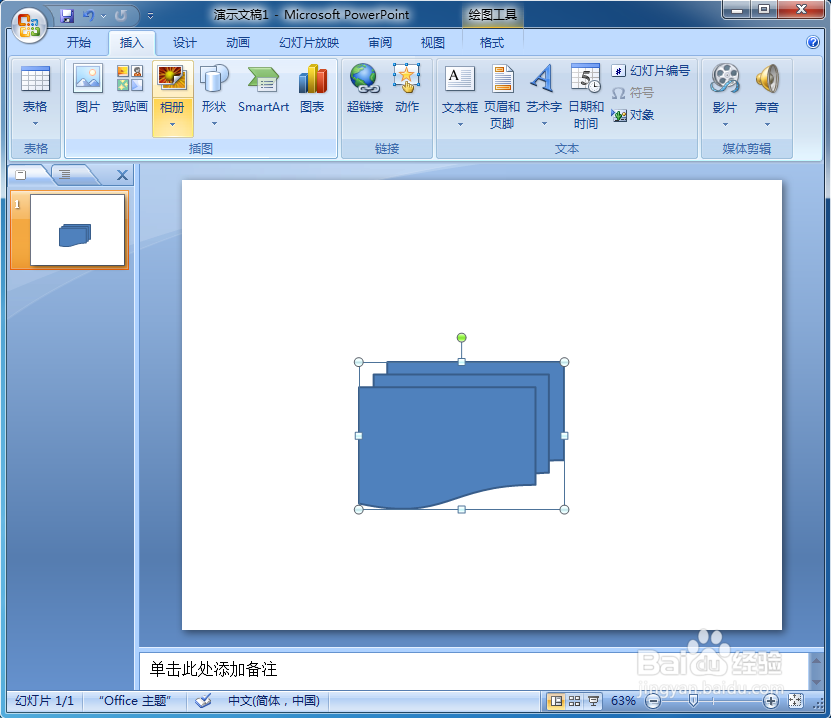Expand the 文本框 dropdown arrow
831x718 pixels.
460,125
